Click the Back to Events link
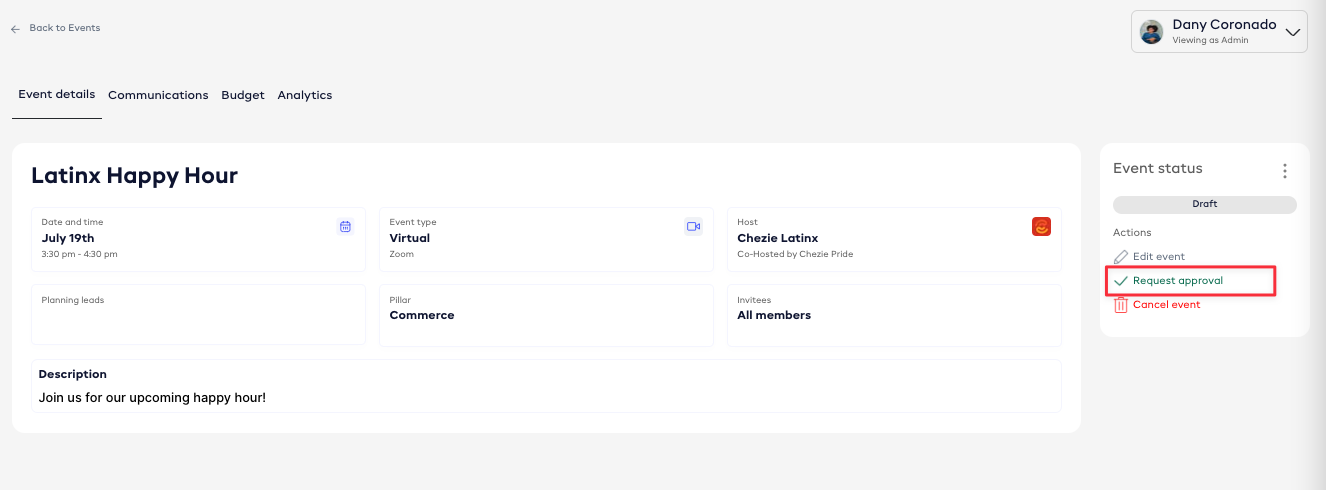Image resolution: width=1326 pixels, height=490 pixels. (x=65, y=28)
